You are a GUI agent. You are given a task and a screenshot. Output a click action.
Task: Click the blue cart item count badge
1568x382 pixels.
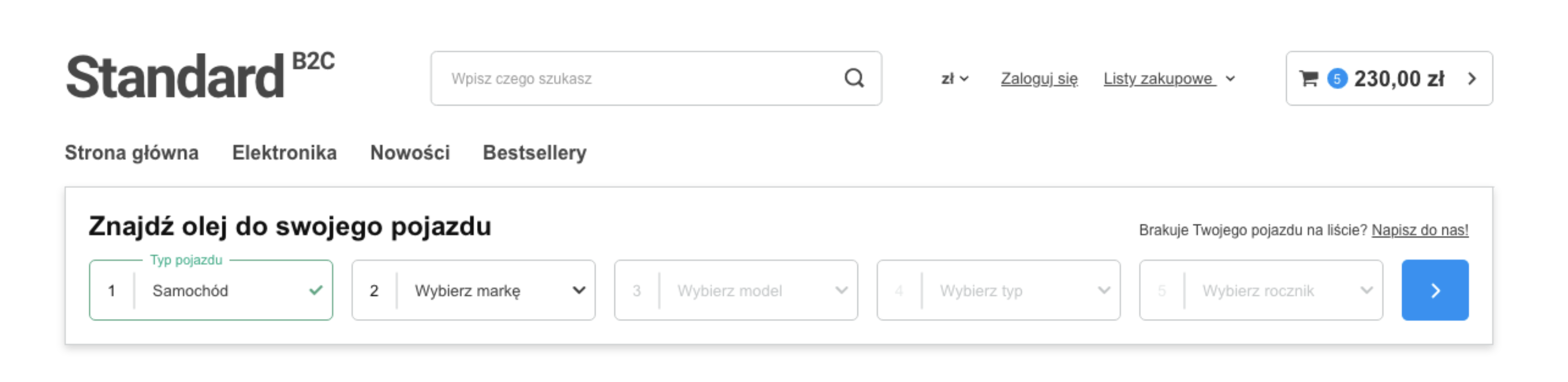1337,79
